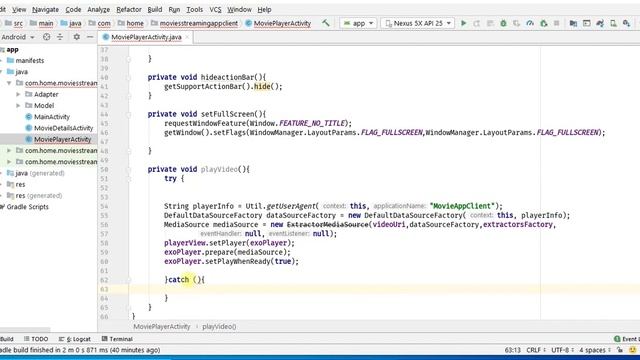Open the Terminal tool window
Image resolution: width=640 pixels, height=360 pixels.
(117, 339)
